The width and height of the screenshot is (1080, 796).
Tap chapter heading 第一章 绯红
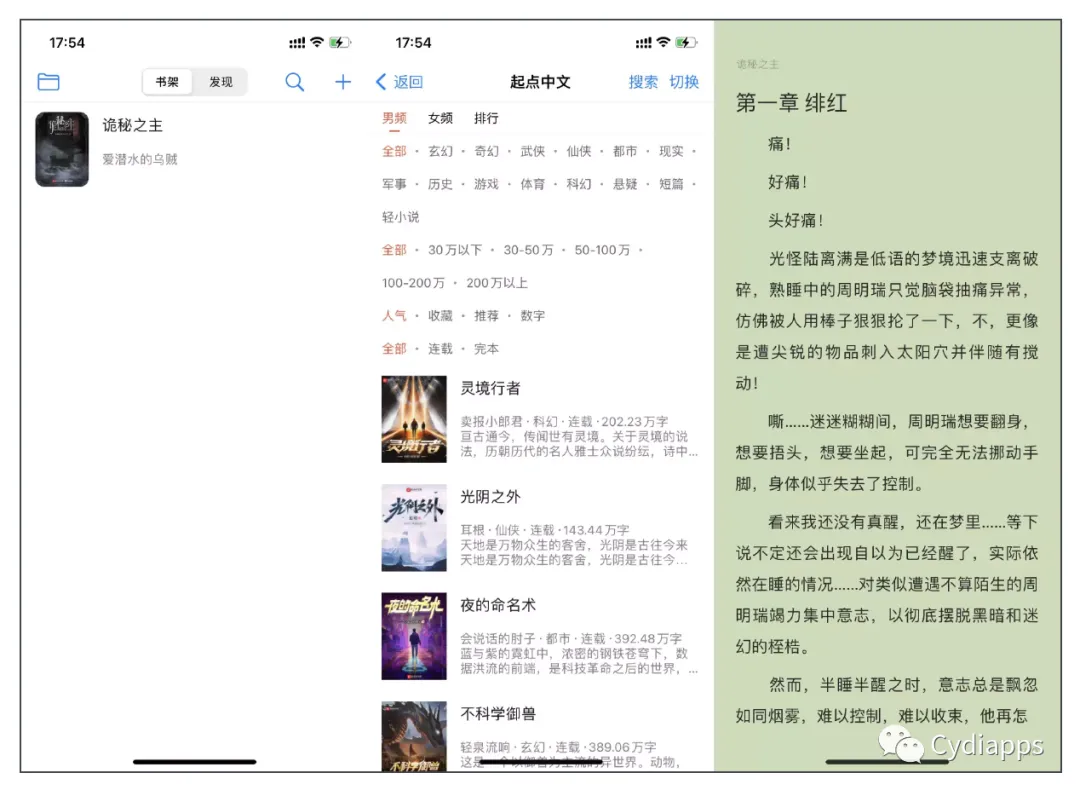pyautogui.click(x=791, y=103)
